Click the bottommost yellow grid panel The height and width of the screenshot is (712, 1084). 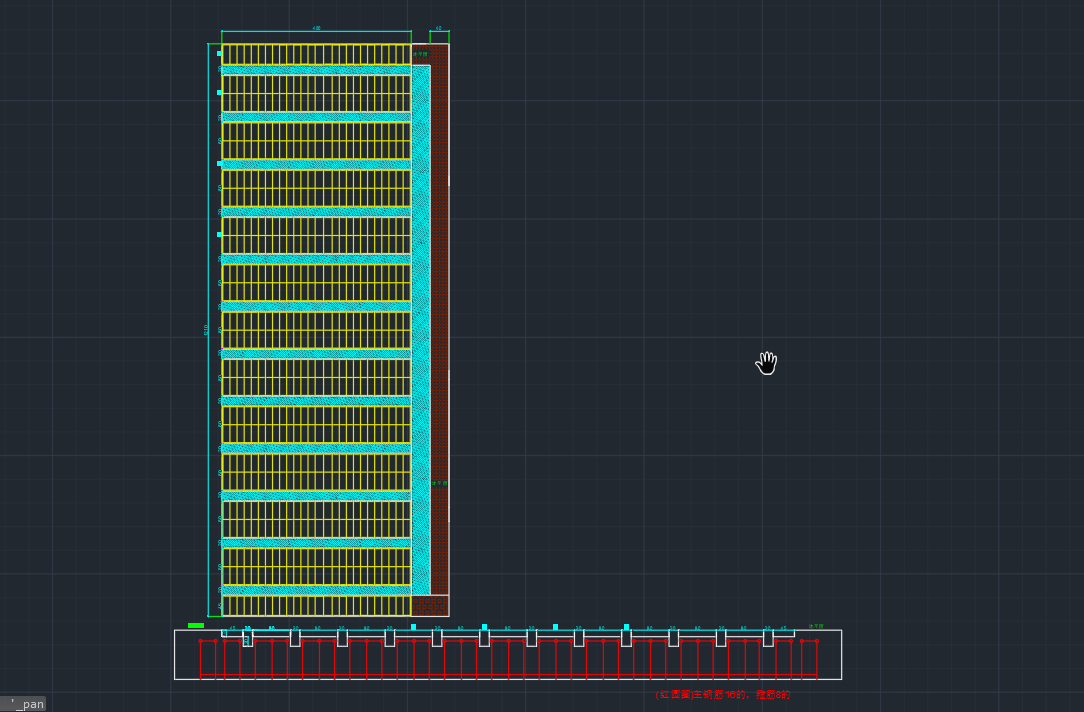[316, 605]
